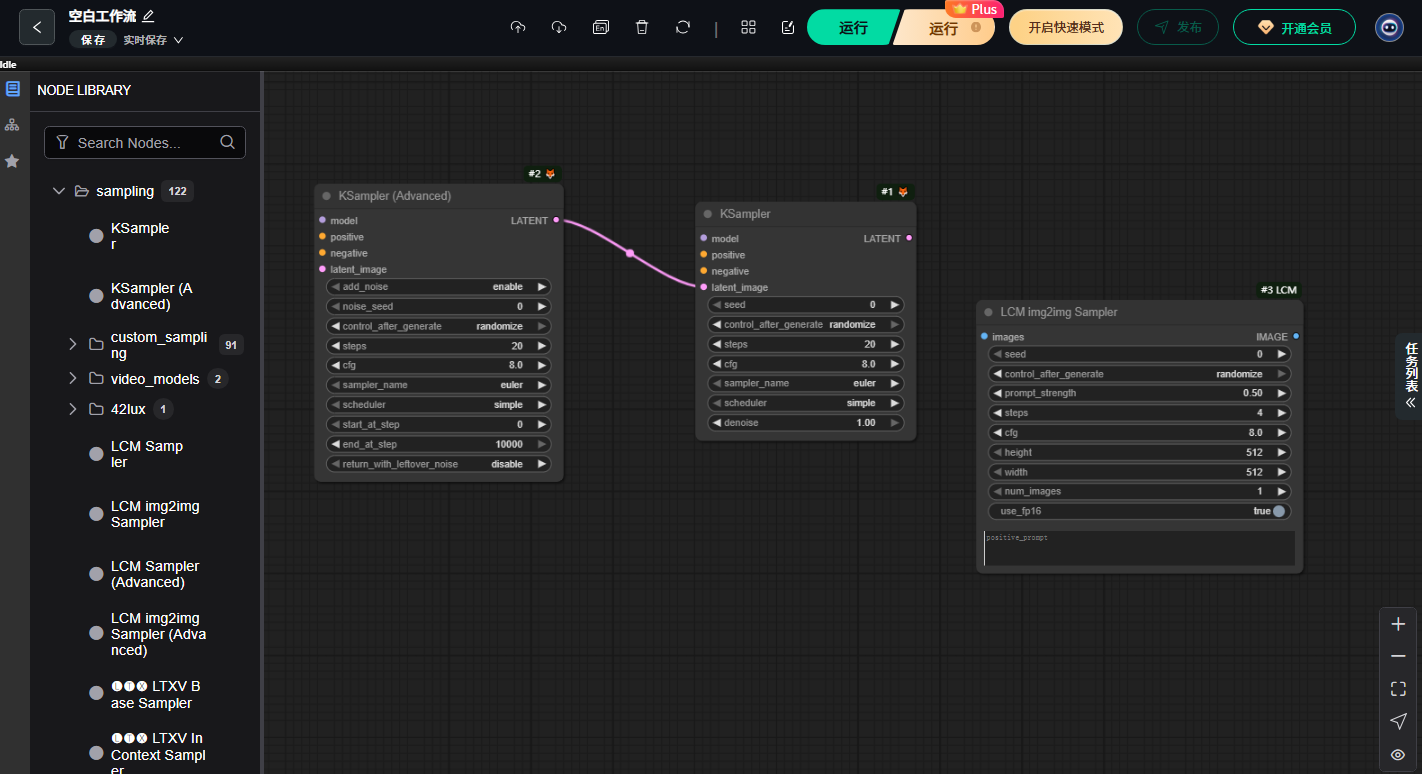This screenshot has width=1422, height=774.
Task: Click the midpoint dot on the pink link
Action: point(630,253)
